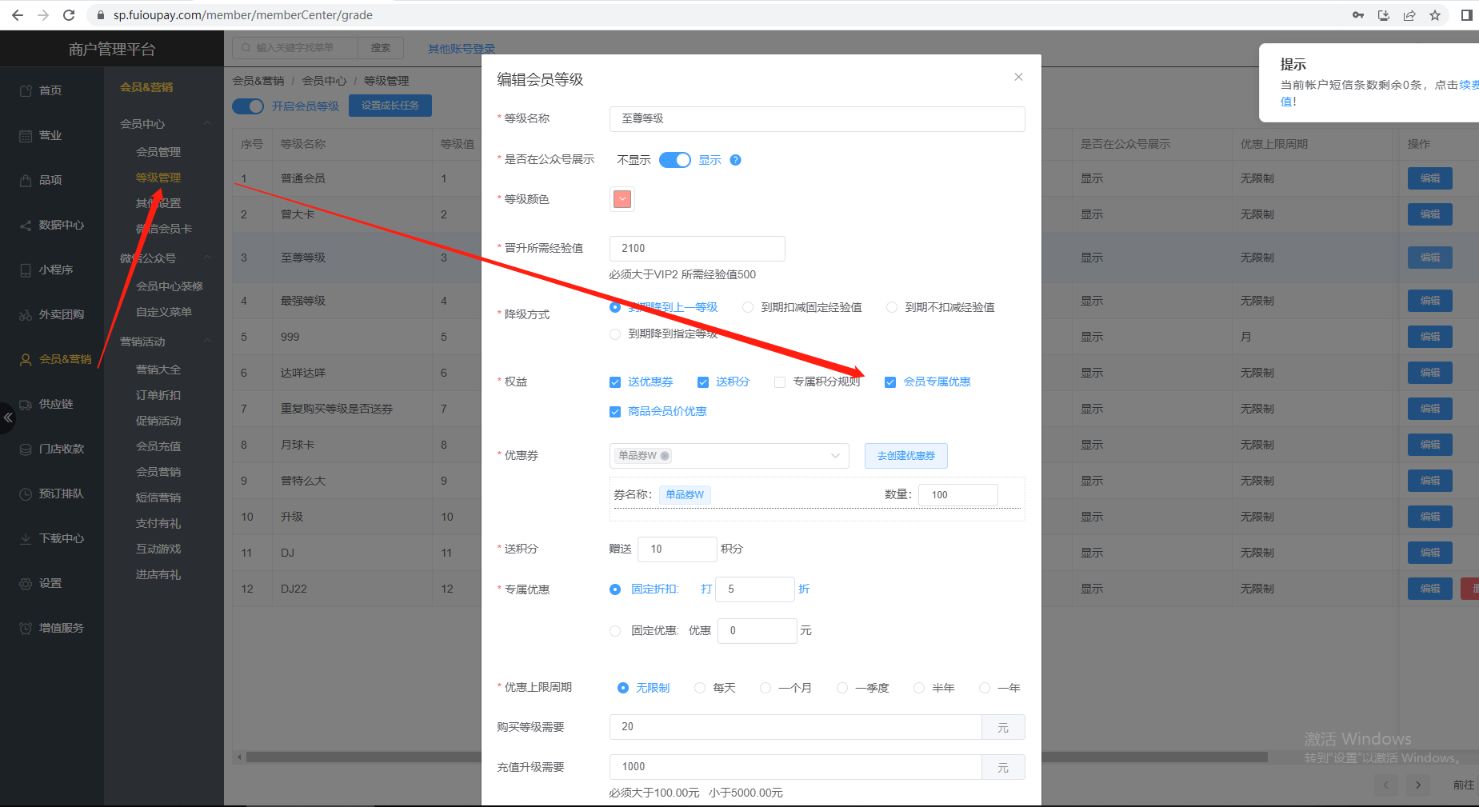
Task: Open 小程序 phone icon in sidebar
Action: click(27, 270)
